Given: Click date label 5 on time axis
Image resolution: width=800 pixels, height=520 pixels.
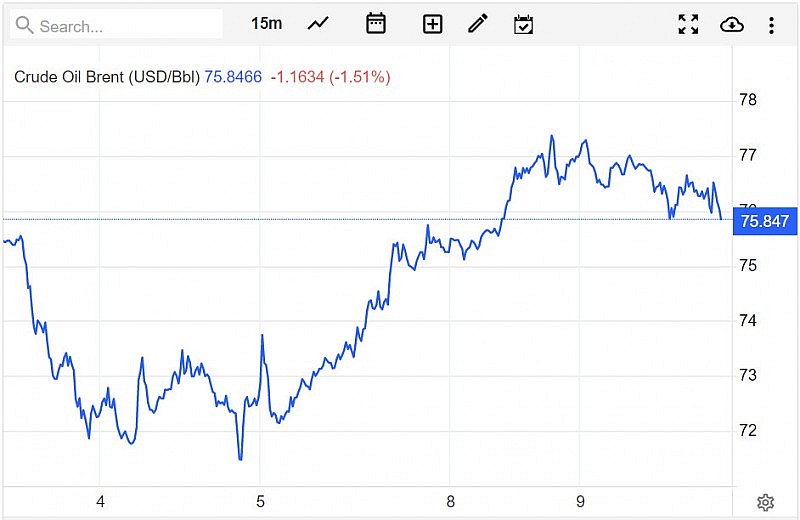Looking at the screenshot, I should (x=260, y=502).
